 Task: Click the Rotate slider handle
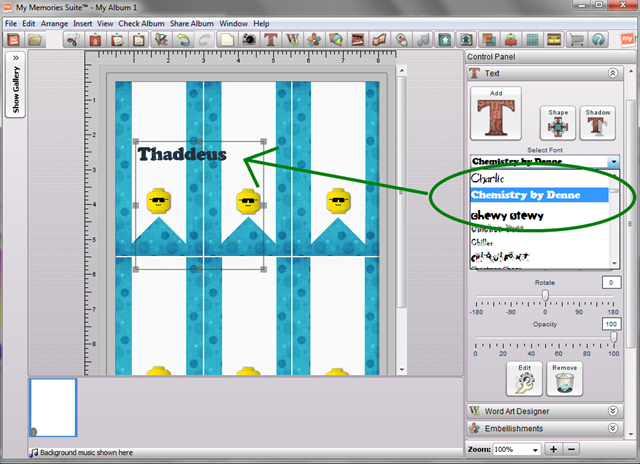pos(545,295)
